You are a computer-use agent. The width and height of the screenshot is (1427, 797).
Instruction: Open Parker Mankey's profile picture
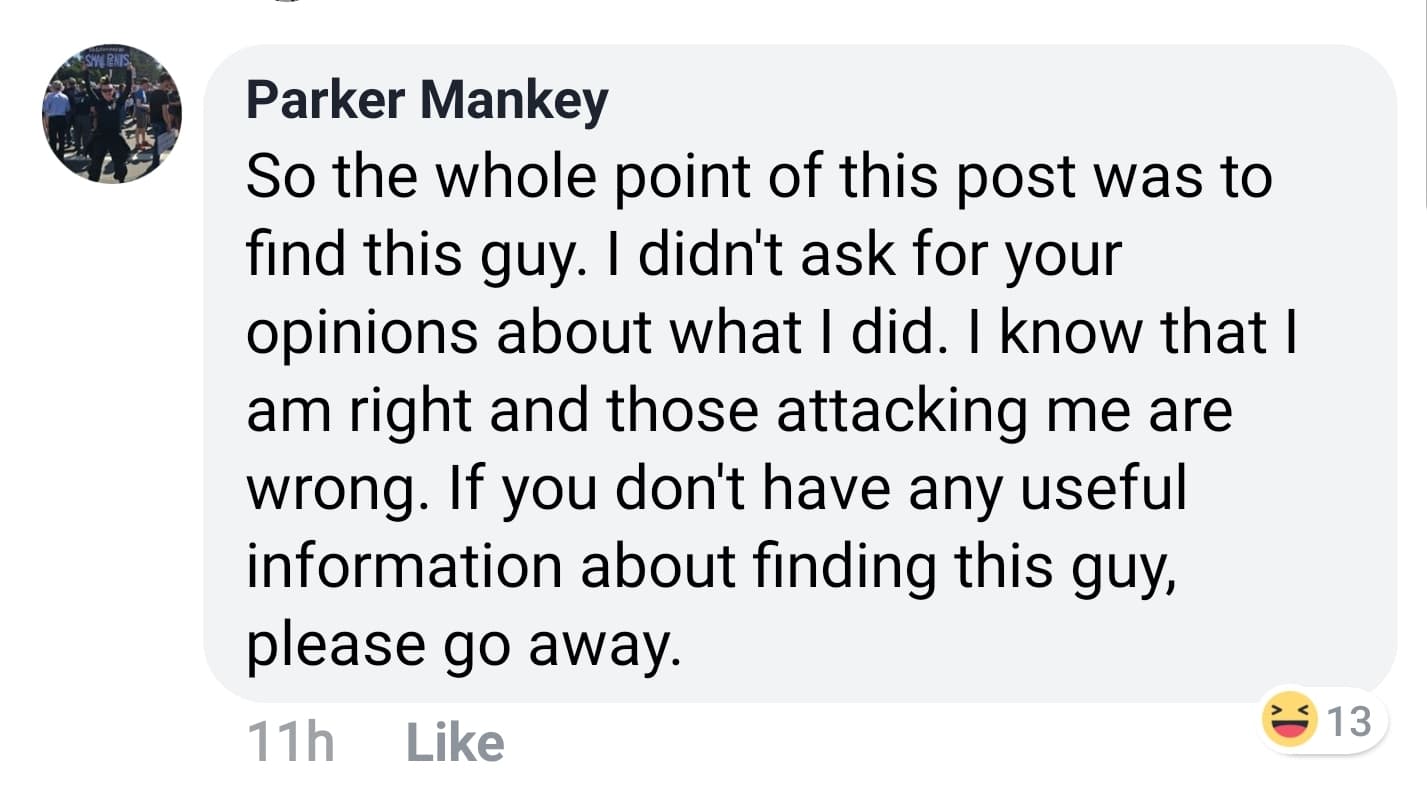point(111,113)
